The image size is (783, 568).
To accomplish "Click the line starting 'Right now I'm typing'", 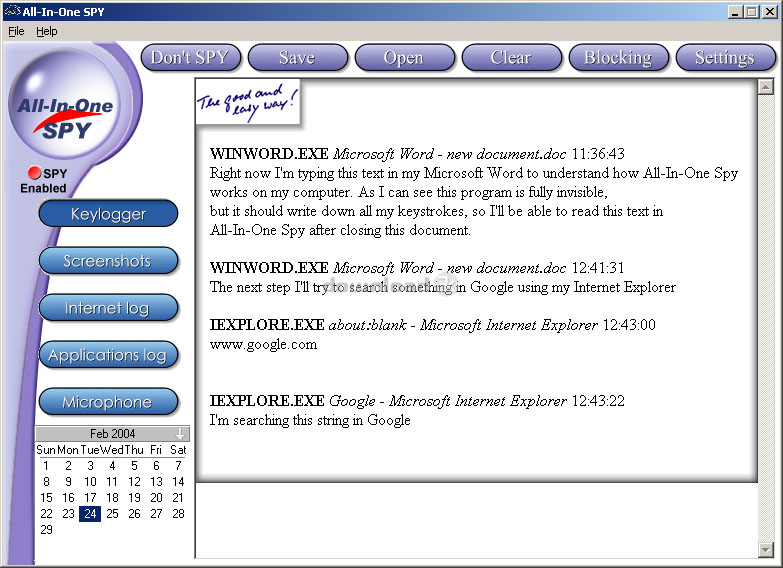I will (x=473, y=173).
